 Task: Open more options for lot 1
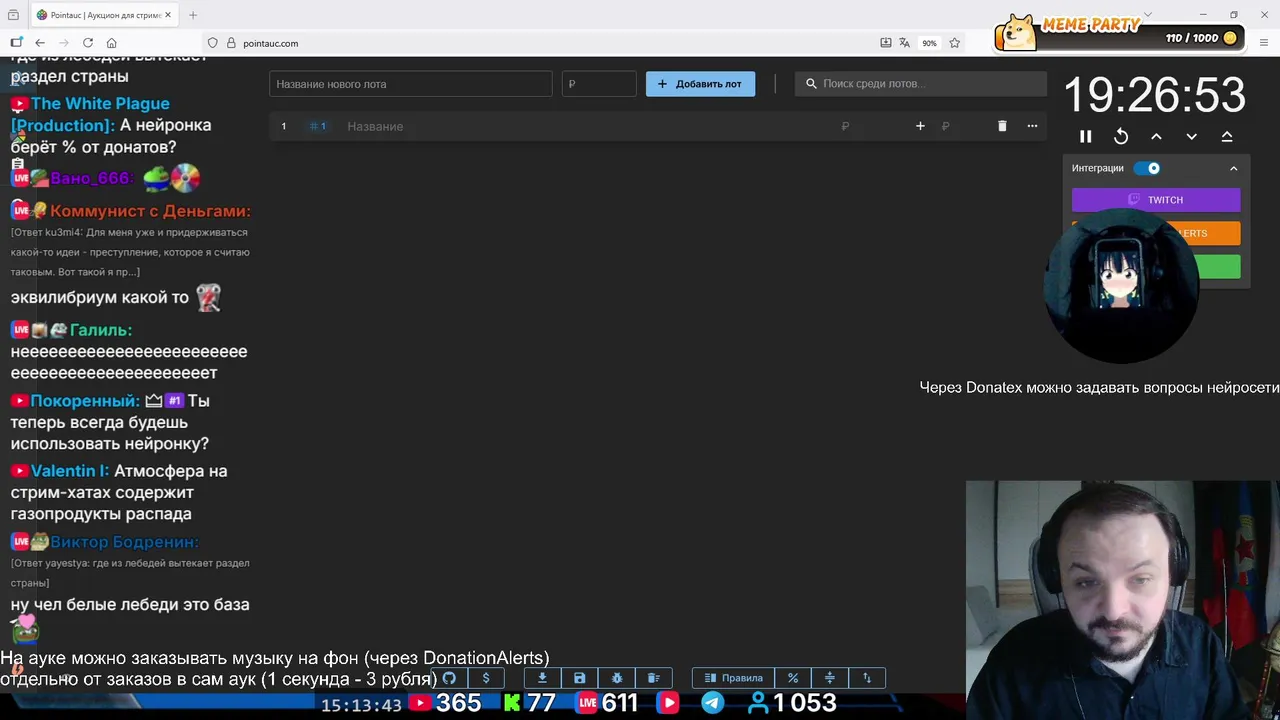pos(1032,126)
